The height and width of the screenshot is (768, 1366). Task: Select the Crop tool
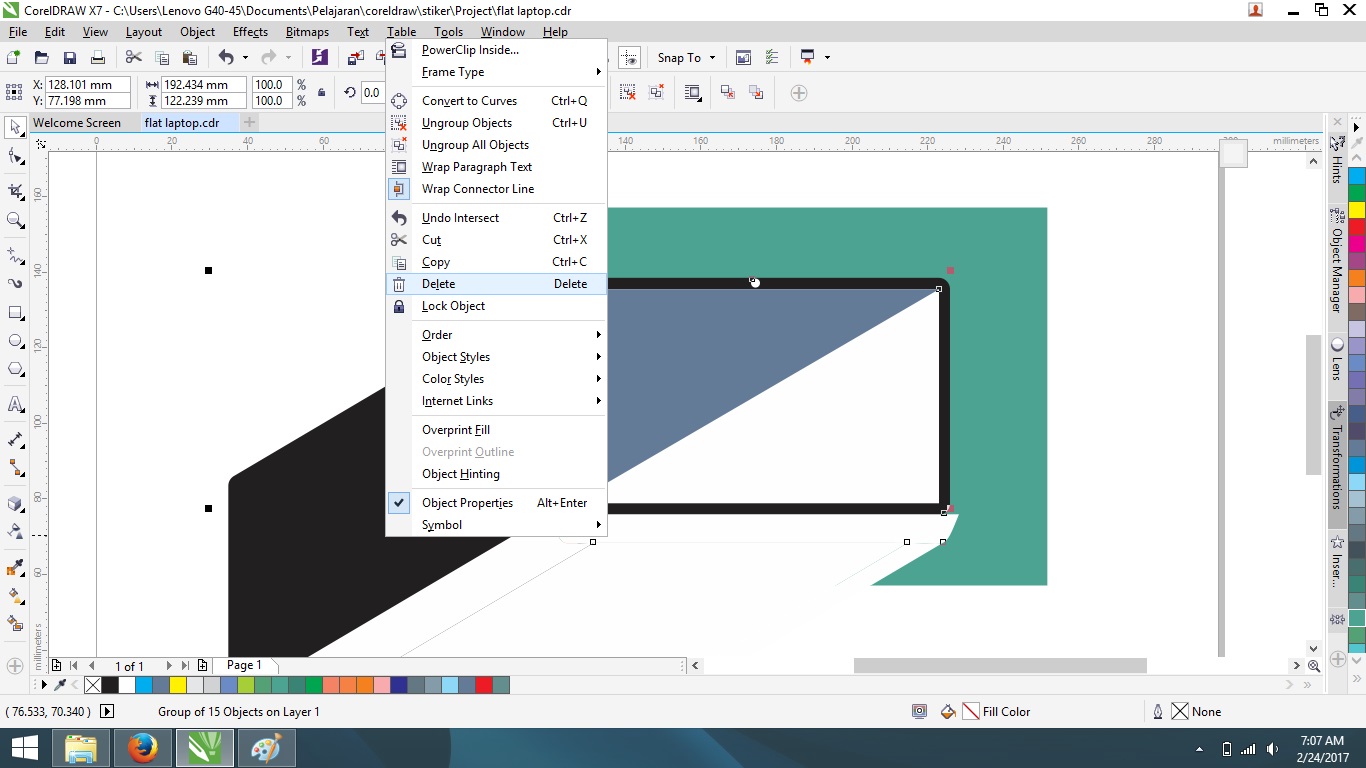point(15,191)
